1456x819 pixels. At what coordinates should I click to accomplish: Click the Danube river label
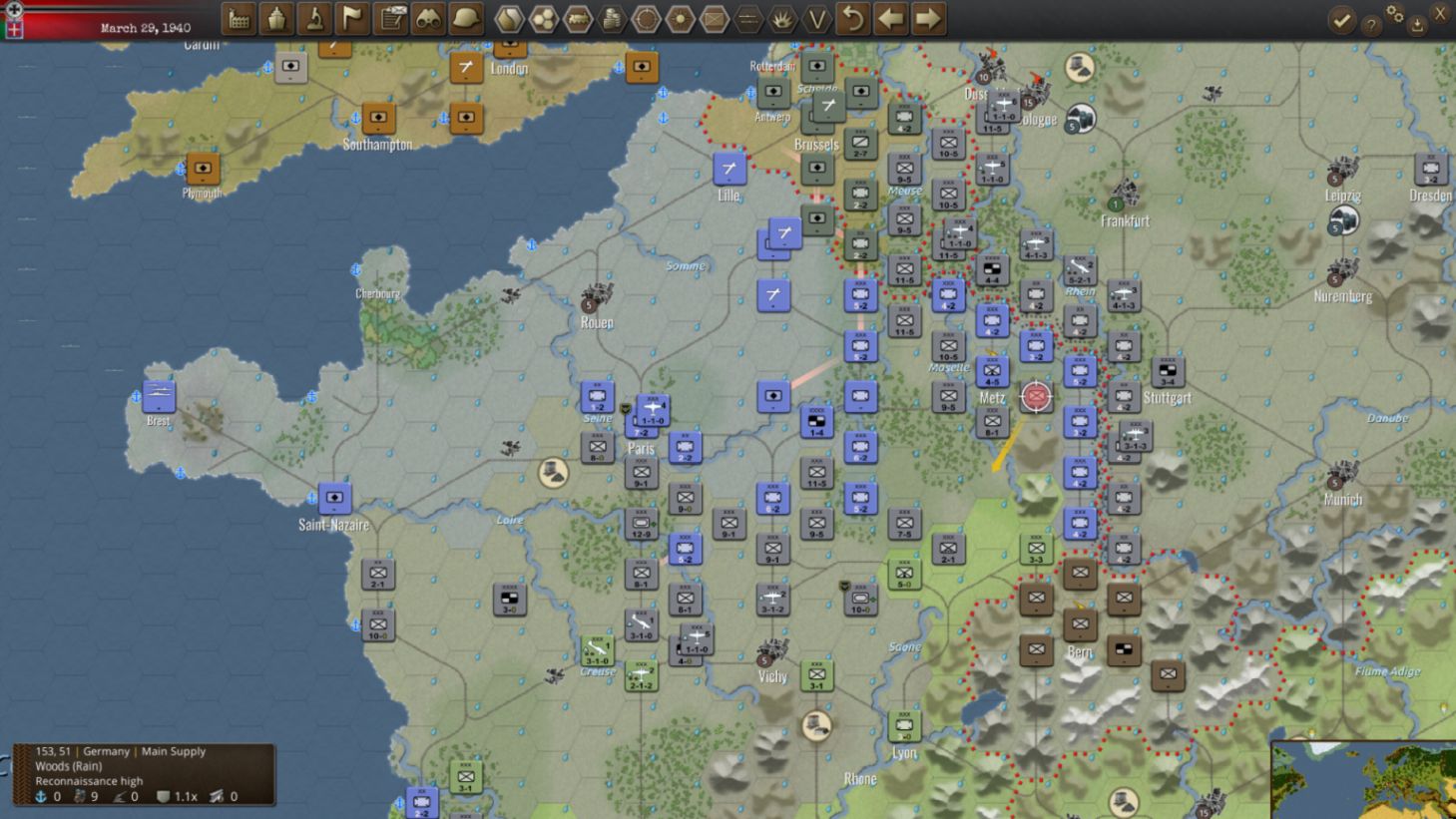click(1387, 418)
